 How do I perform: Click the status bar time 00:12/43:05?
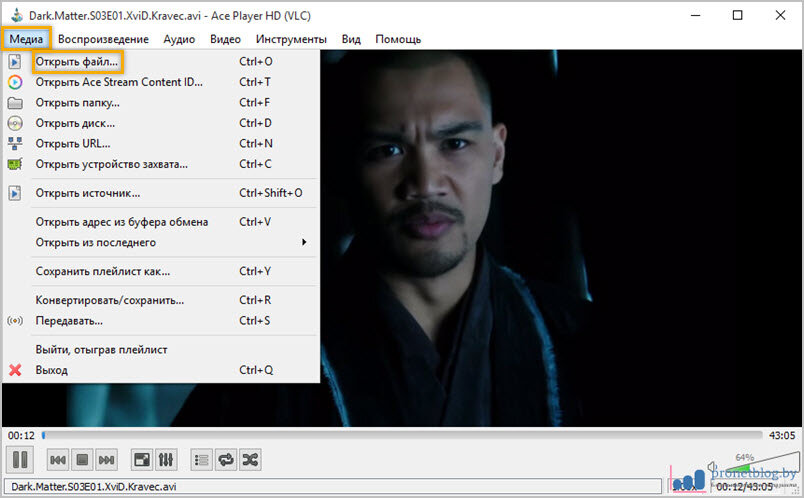[x=745, y=486]
